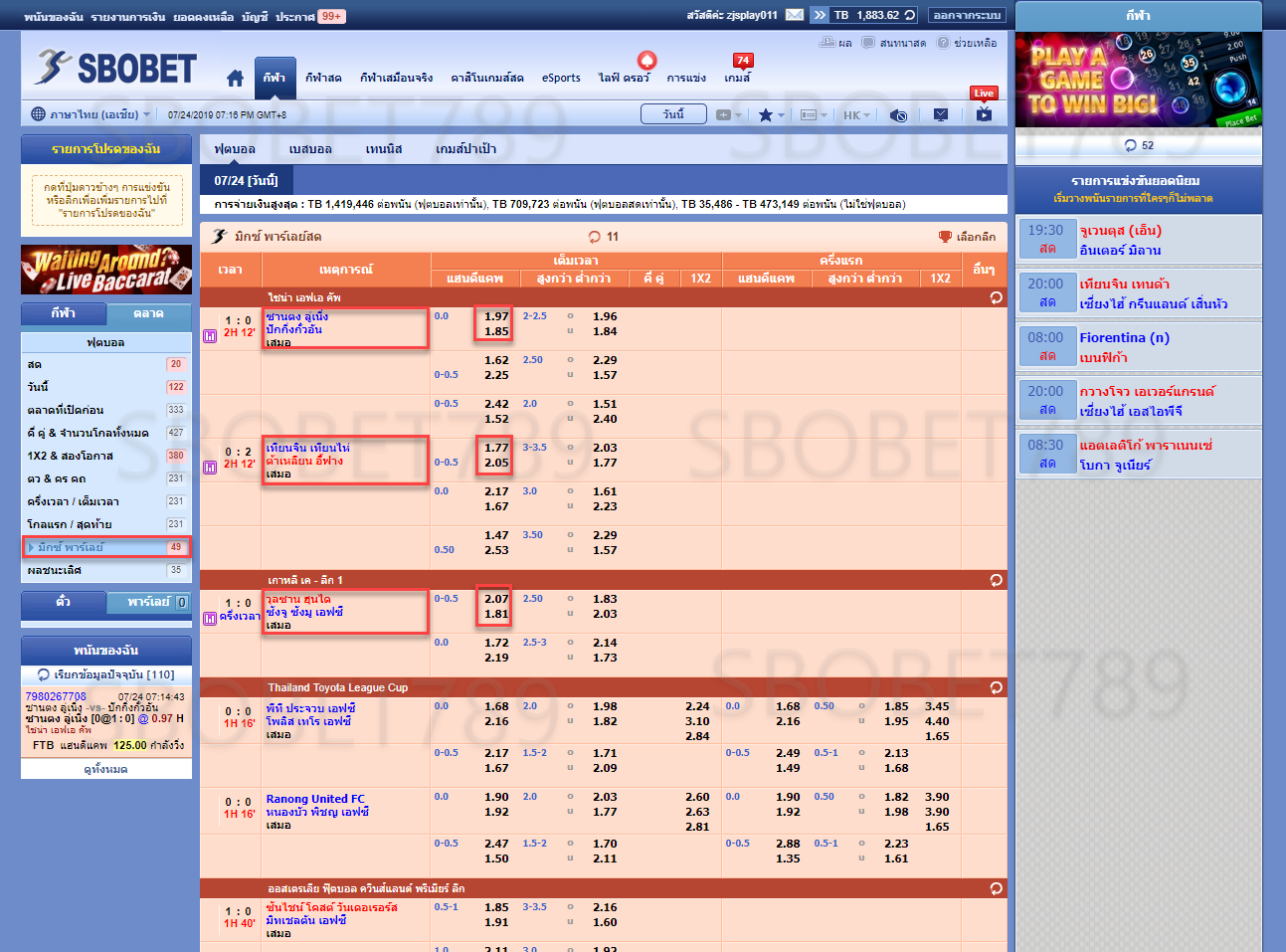Image resolution: width=1286 pixels, height=952 pixels.
Task: Open the เกมส์ปาเป้า sport tab
Action: [x=465, y=149]
